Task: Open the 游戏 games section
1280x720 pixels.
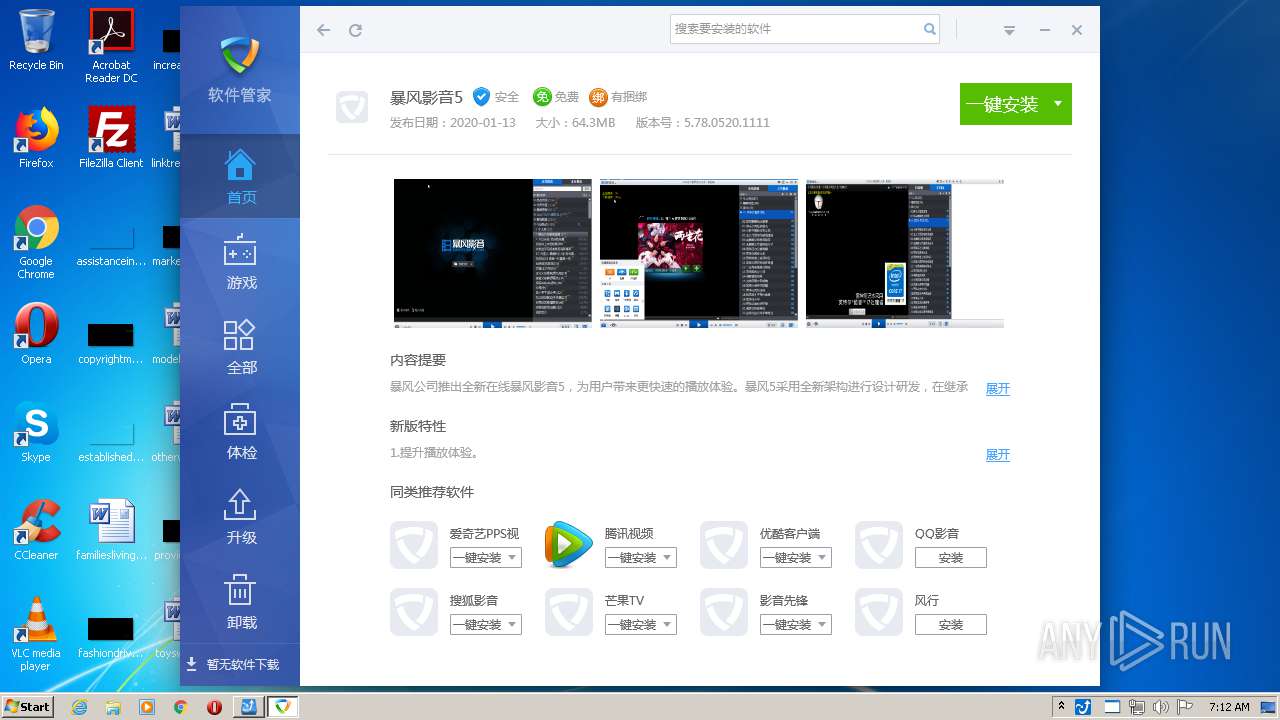Action: (240, 262)
